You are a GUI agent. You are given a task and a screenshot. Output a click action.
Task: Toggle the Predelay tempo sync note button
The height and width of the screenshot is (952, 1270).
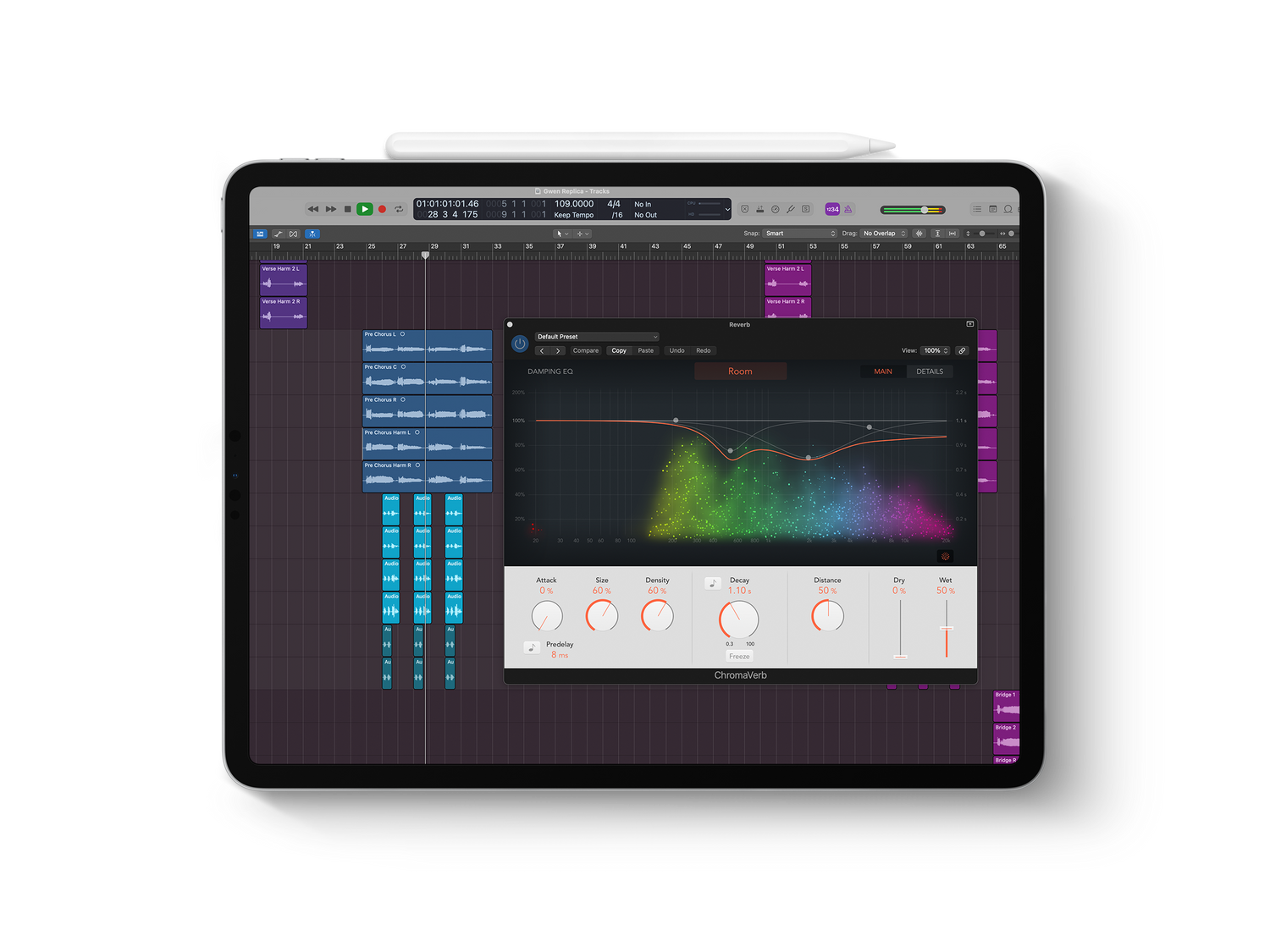pyautogui.click(x=532, y=647)
